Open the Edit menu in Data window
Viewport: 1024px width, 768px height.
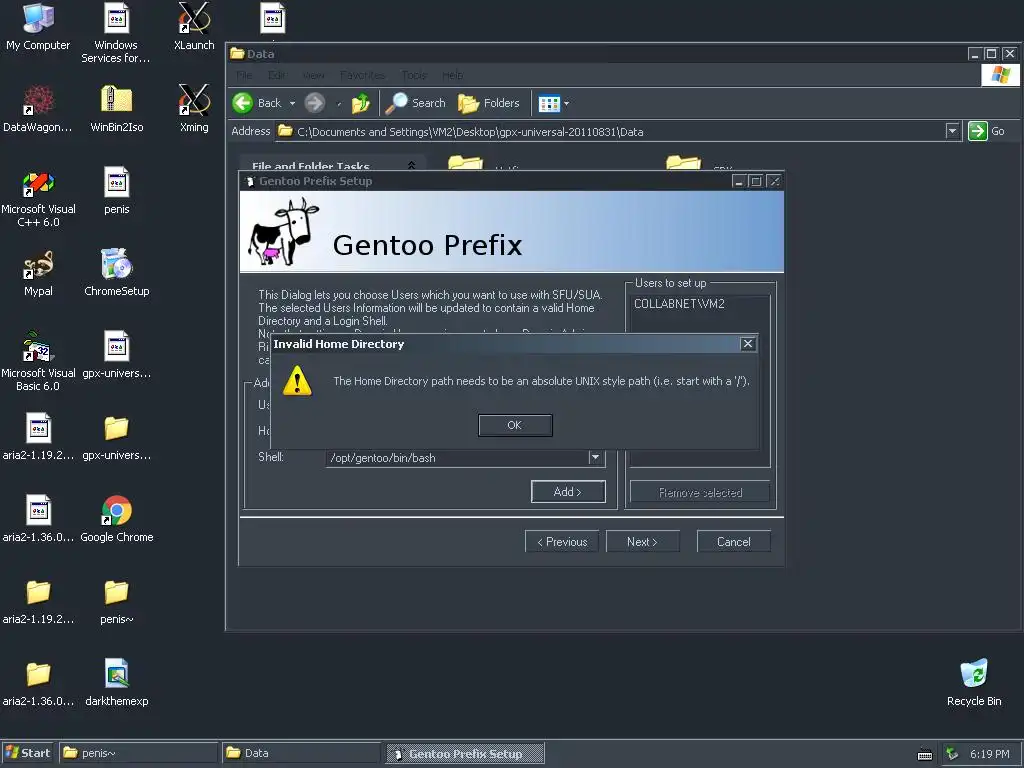pyautogui.click(x=276, y=75)
